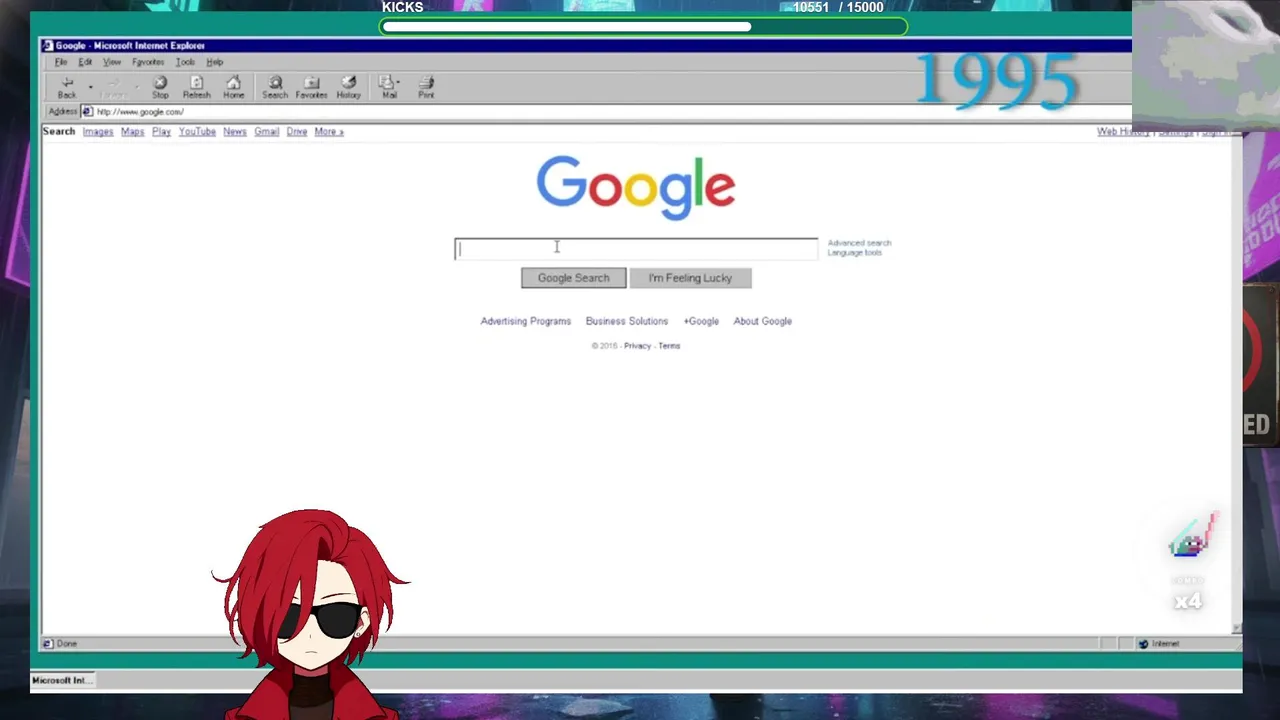The height and width of the screenshot is (720, 1280).
Task: Click the Terms footer link
Action: [x=669, y=346]
